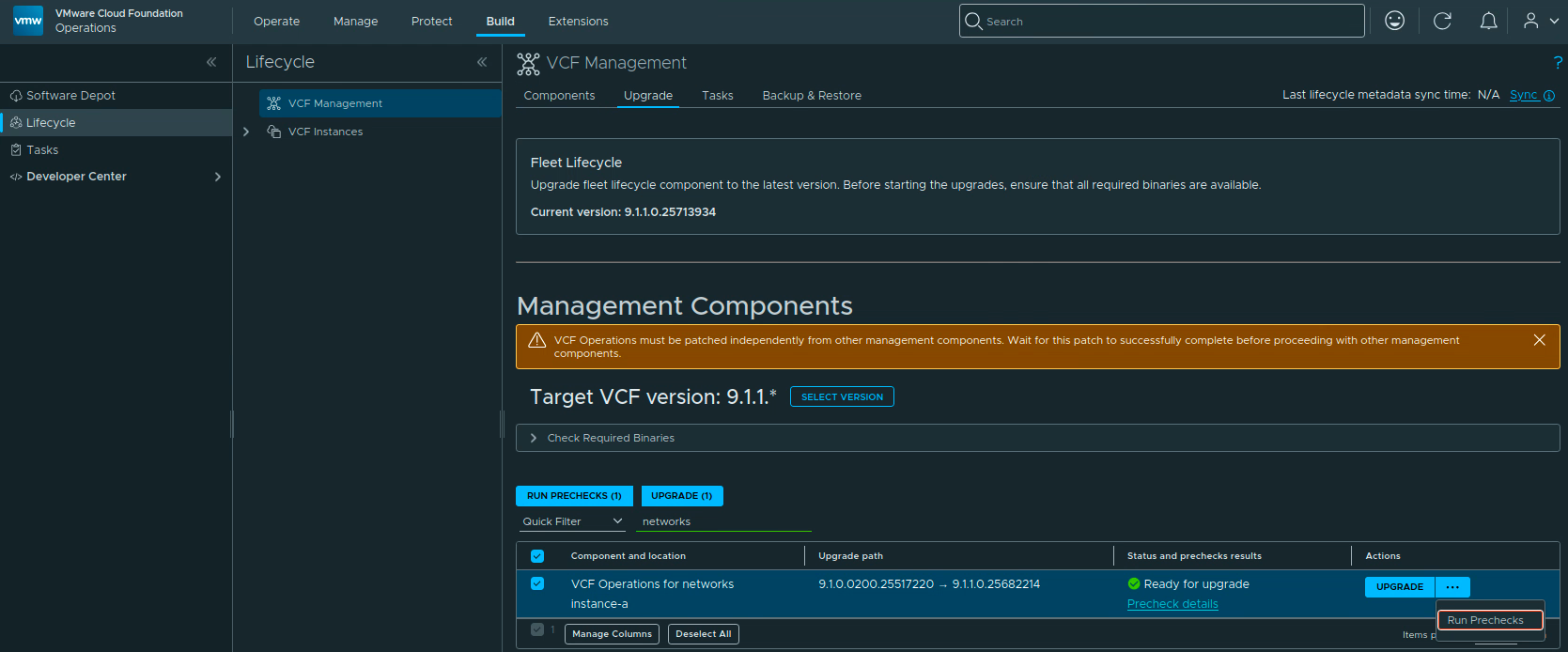Click the search magnifier icon
This screenshot has width=1568, height=652.
(x=973, y=21)
